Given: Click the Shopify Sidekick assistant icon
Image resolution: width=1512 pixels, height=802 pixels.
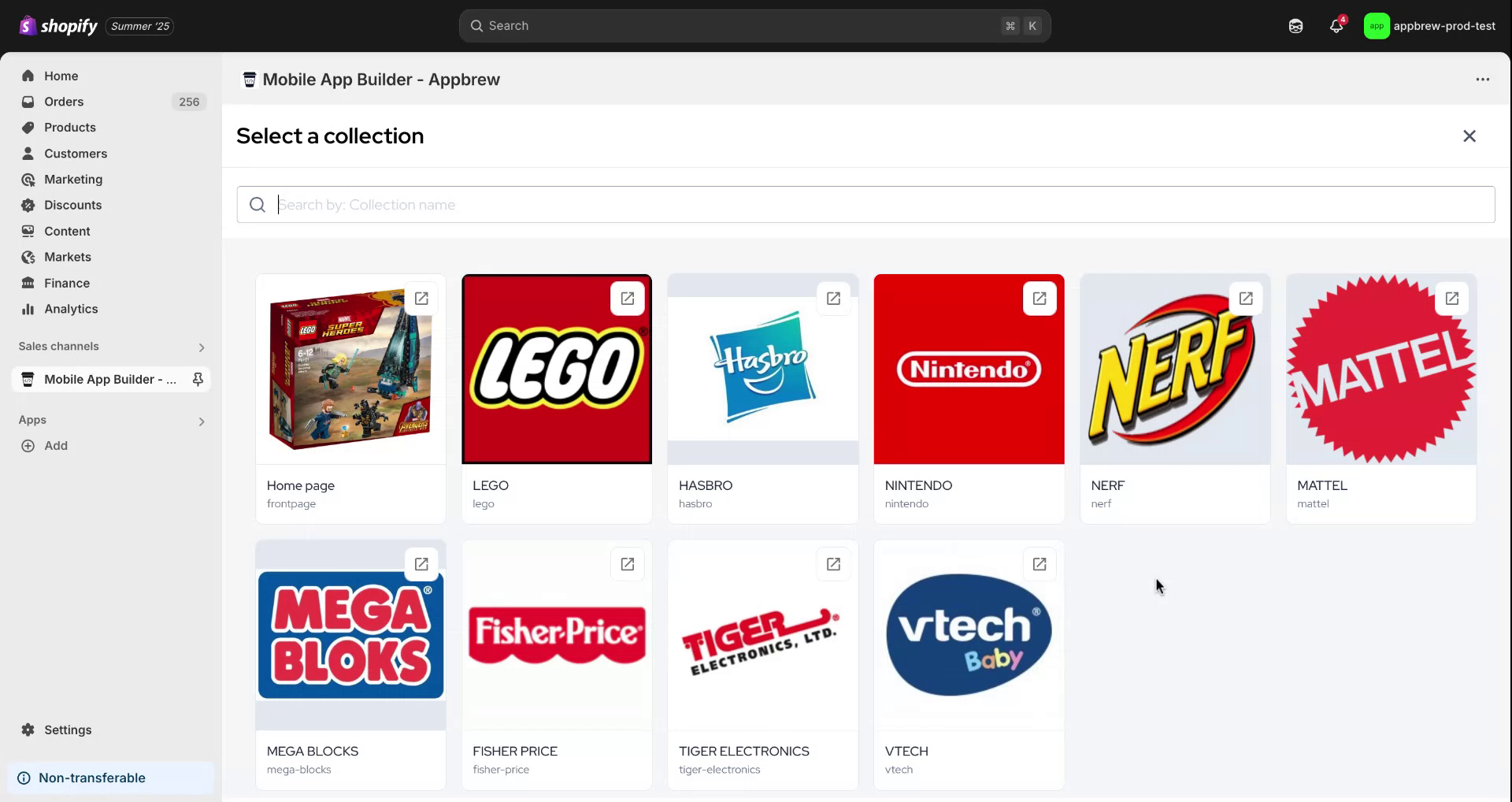Looking at the screenshot, I should pyautogui.click(x=1295, y=26).
